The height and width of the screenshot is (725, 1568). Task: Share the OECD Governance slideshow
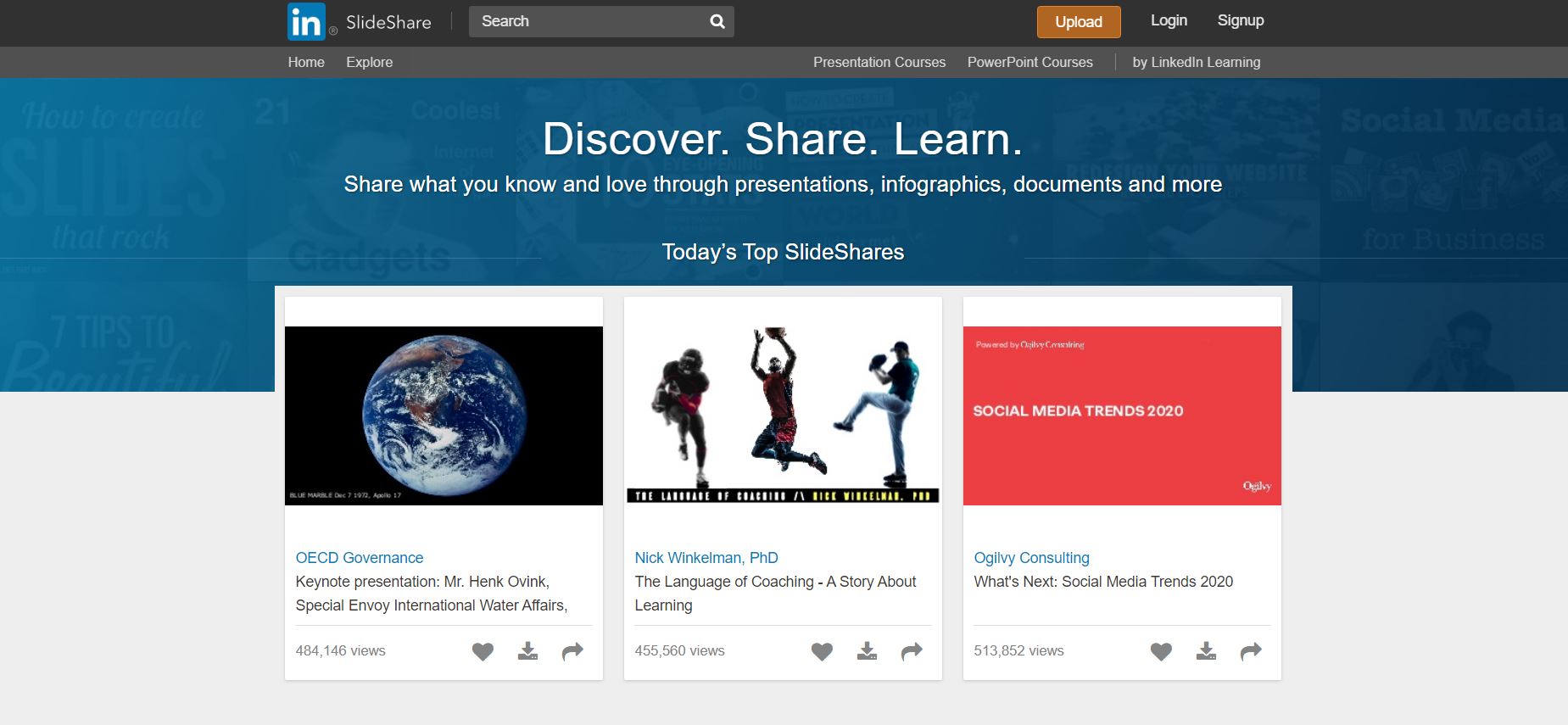click(x=572, y=651)
